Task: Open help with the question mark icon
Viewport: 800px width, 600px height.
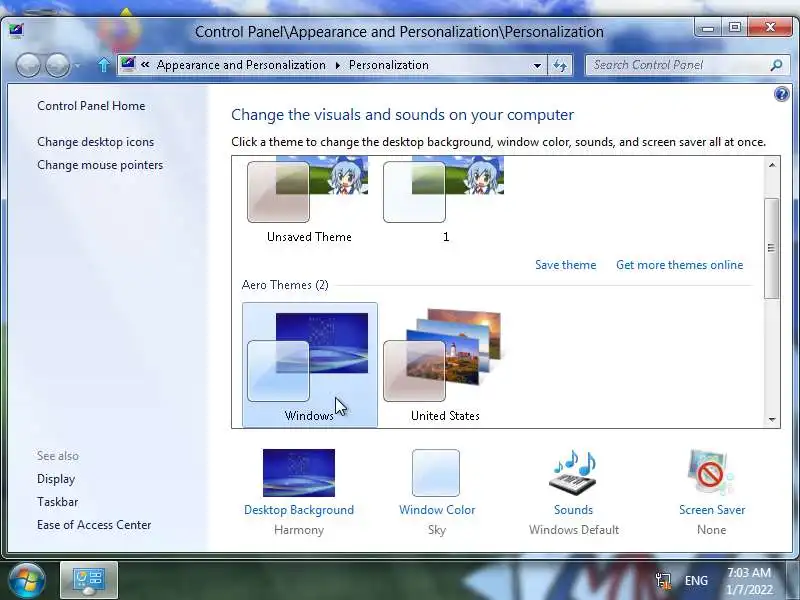Action: click(x=782, y=94)
